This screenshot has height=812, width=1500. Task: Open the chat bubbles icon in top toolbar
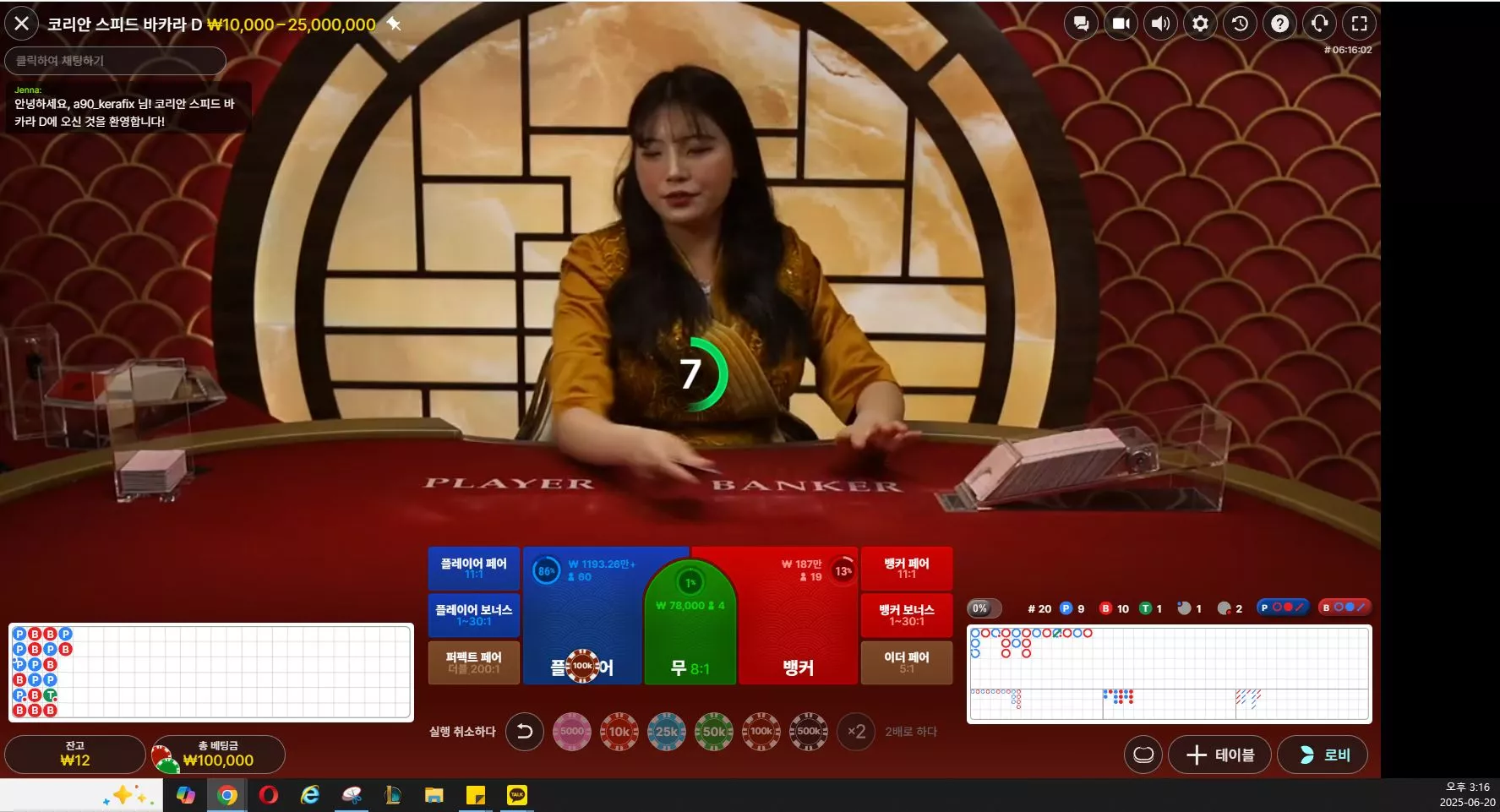[x=1081, y=24]
